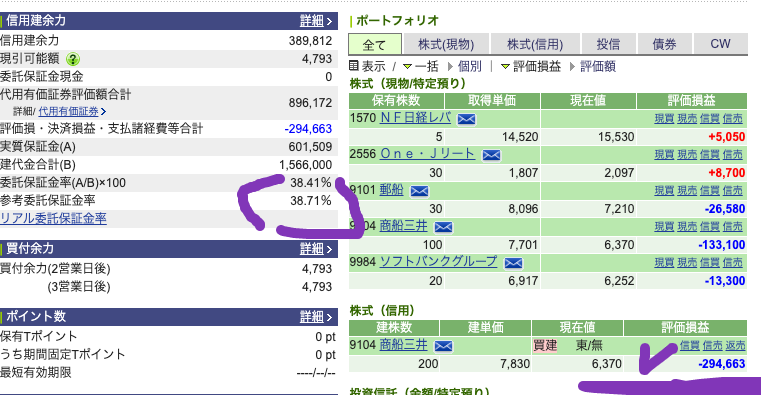Click mail icon beside 商船三井 in 信用 table
Screen dimensions: 761x395
[443, 346]
